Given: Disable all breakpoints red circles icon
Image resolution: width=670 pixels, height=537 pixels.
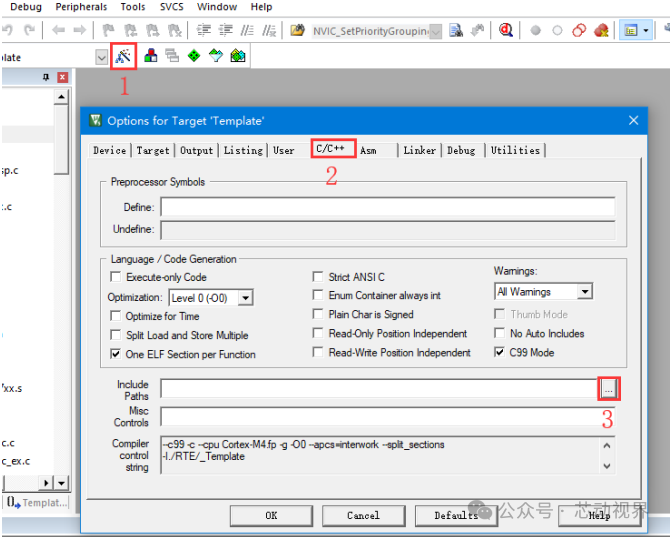Looking at the screenshot, I should coord(579,30).
